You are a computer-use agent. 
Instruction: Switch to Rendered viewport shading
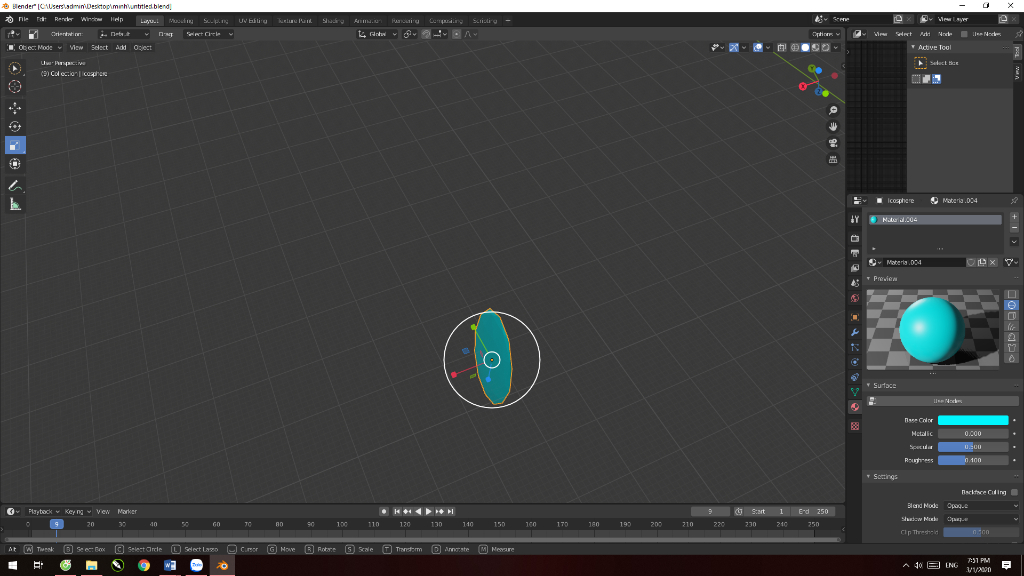click(826, 48)
